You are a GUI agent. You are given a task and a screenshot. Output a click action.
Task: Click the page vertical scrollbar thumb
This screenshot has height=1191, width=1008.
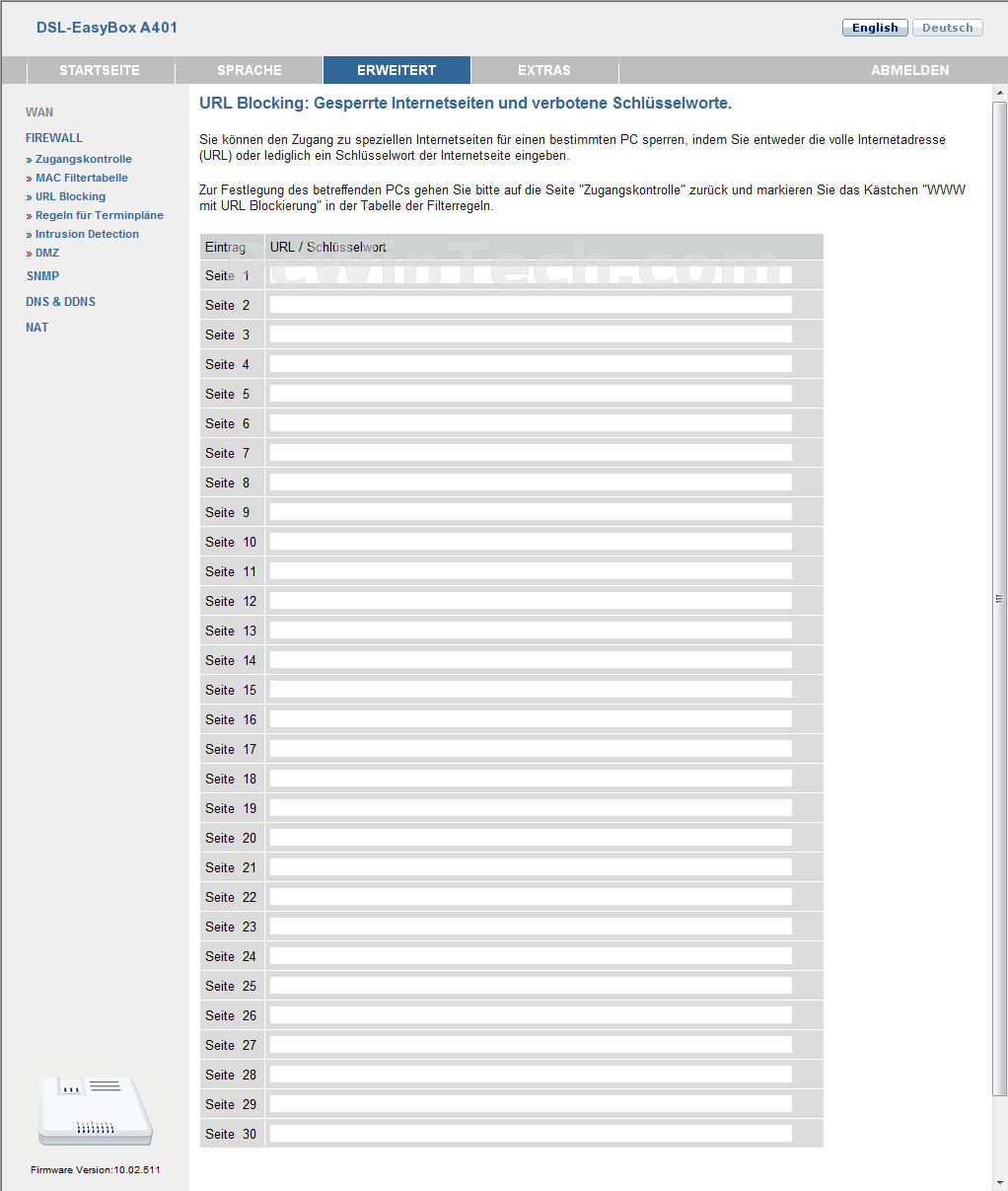(x=999, y=598)
